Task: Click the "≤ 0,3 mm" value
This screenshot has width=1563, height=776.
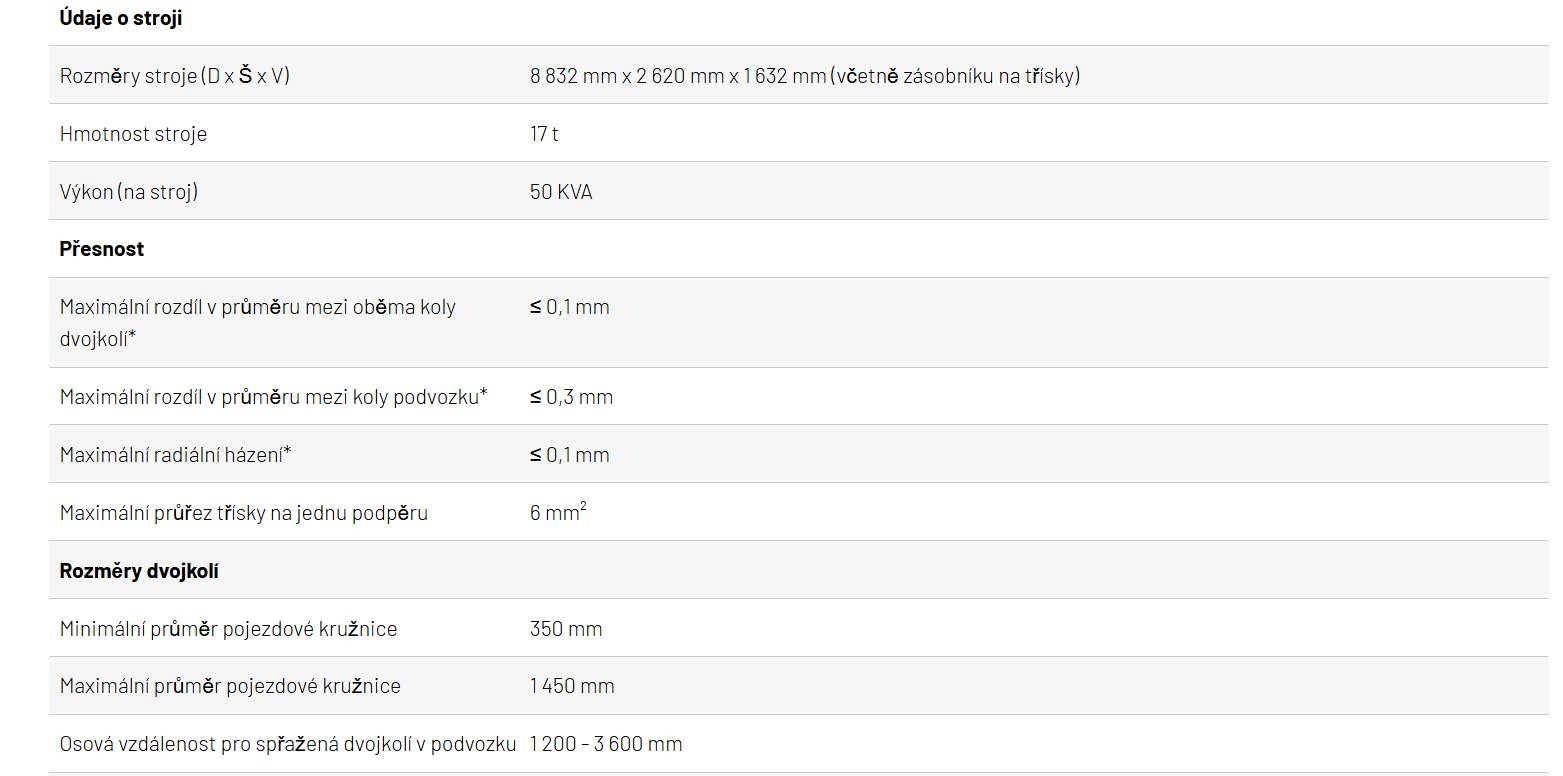Action: pos(571,397)
